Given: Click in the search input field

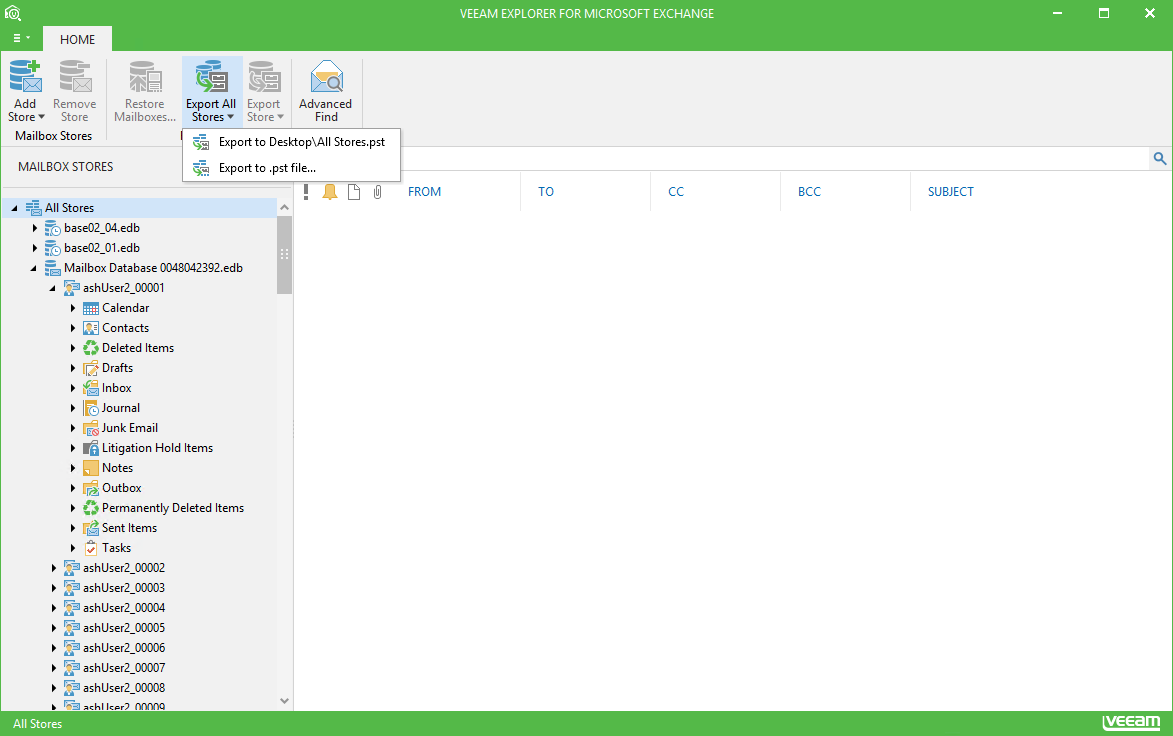Looking at the screenshot, I should click(774, 159).
